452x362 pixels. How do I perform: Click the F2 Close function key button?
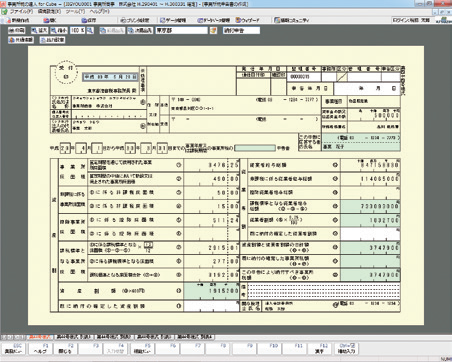[x=65, y=349]
